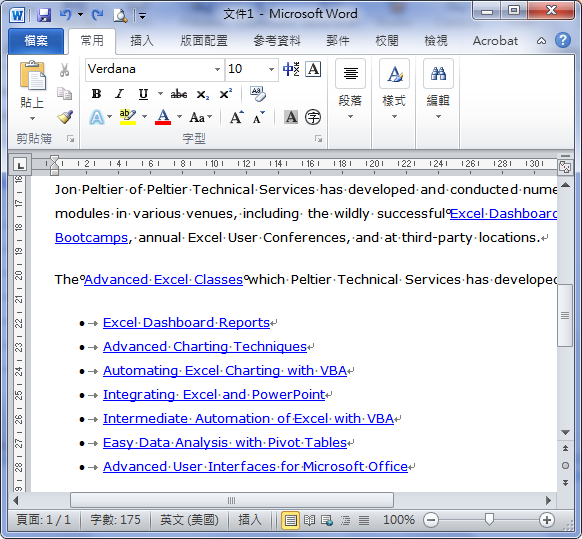Screen dimensions: 582x539
Task: Undo the last action
Action: pyautogui.click(x=66, y=15)
